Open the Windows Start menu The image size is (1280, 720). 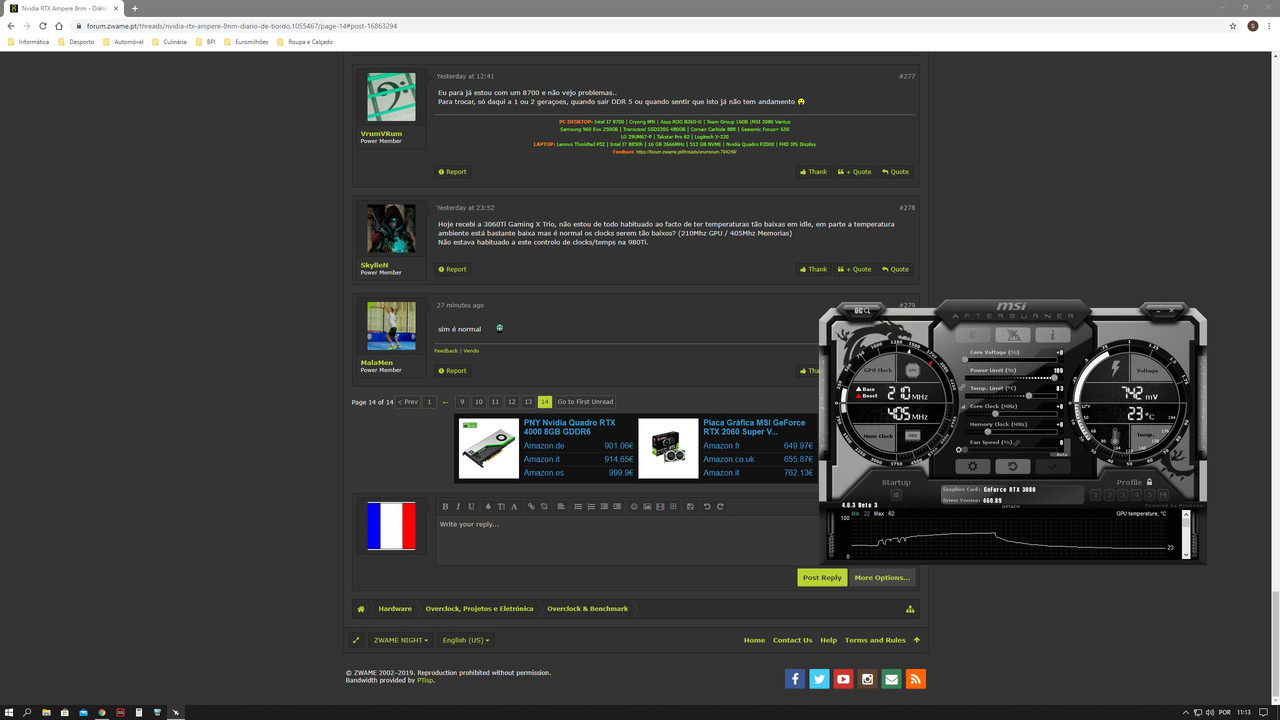coord(9,712)
